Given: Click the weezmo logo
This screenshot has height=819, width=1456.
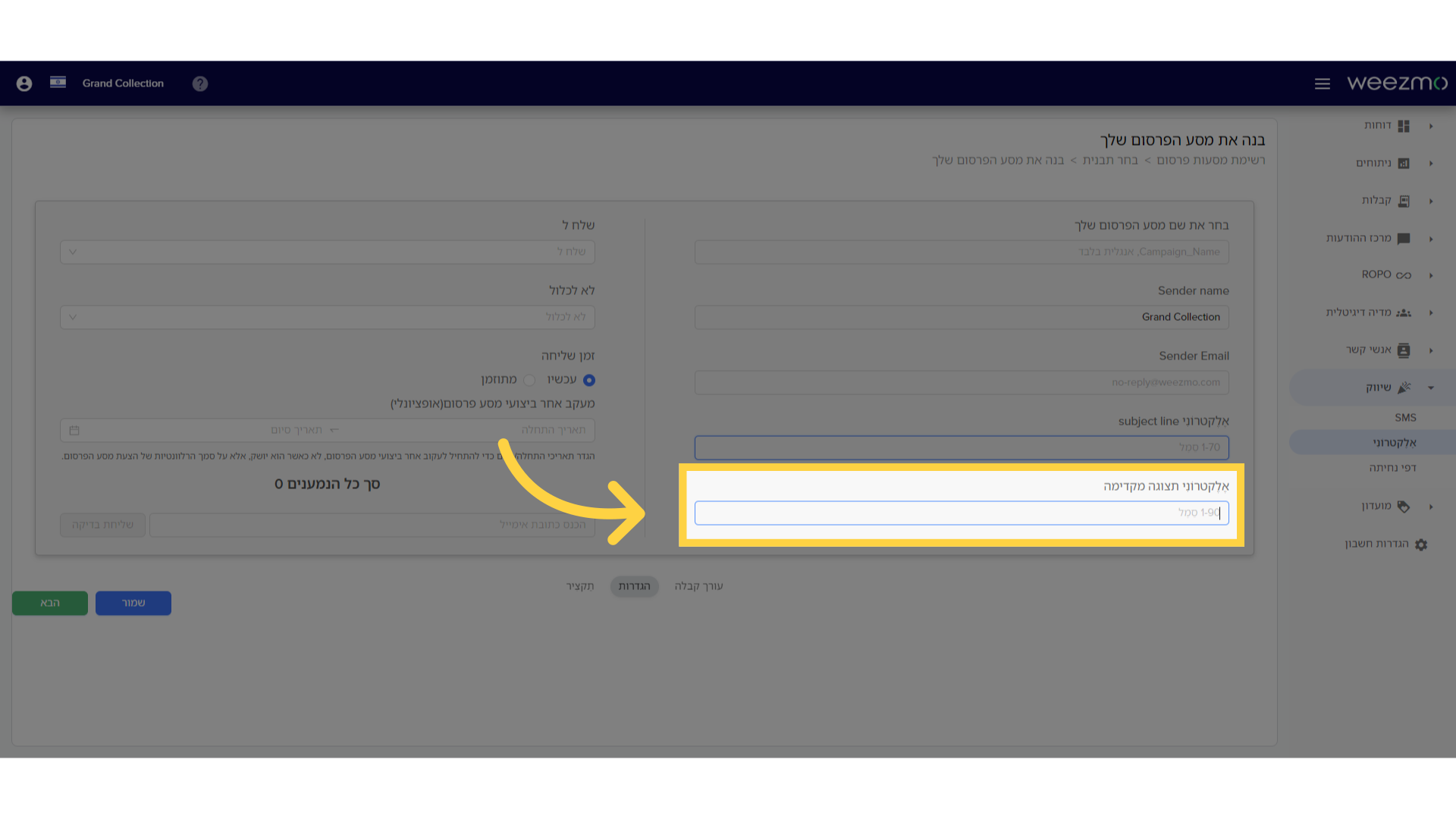Looking at the screenshot, I should pos(1397,83).
